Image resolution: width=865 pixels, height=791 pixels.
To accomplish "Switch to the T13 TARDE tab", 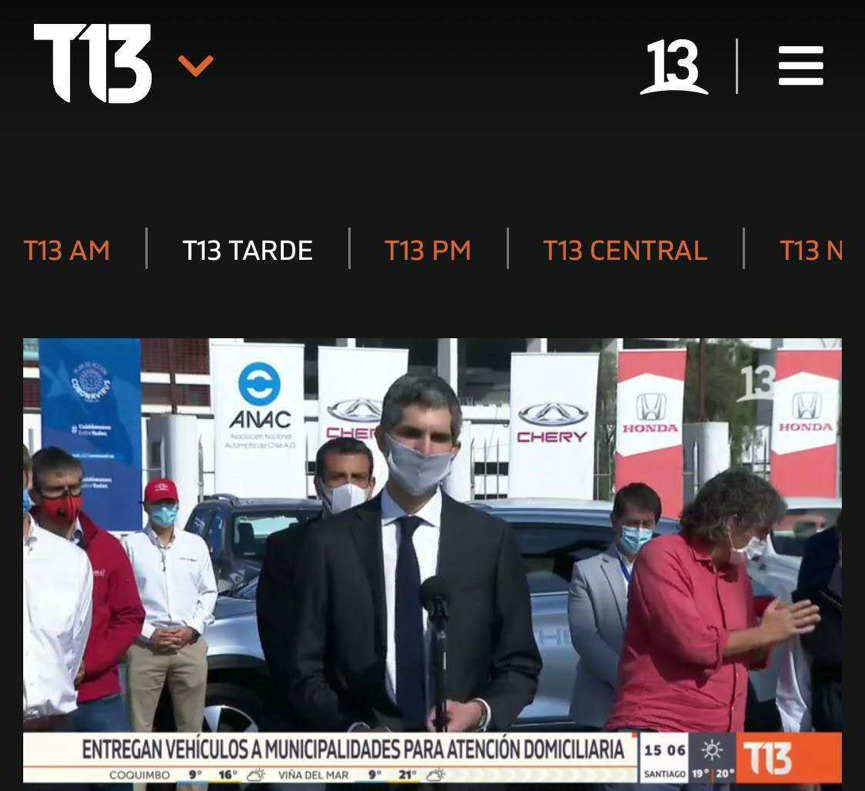I will pyautogui.click(x=247, y=250).
